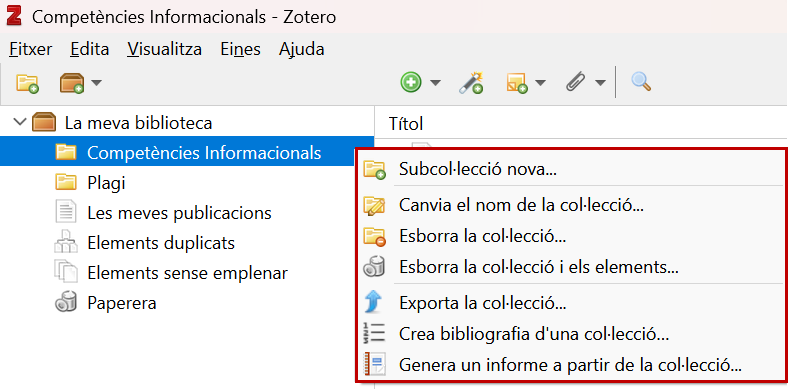
Task: Open the Ajuda menu
Action: [302, 49]
